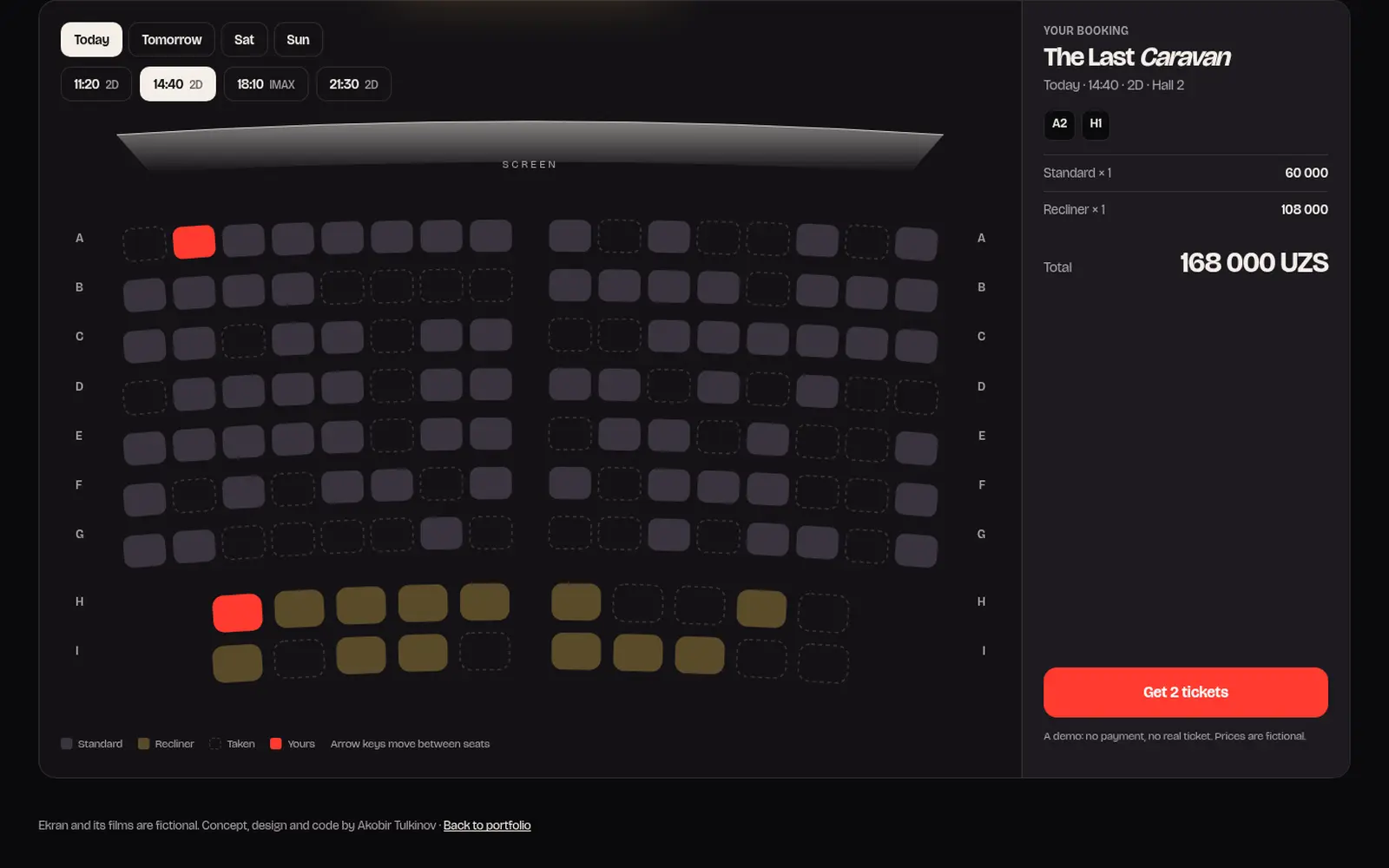
Task: Click the taken last recliner I10 in row I
Action: pos(823,663)
